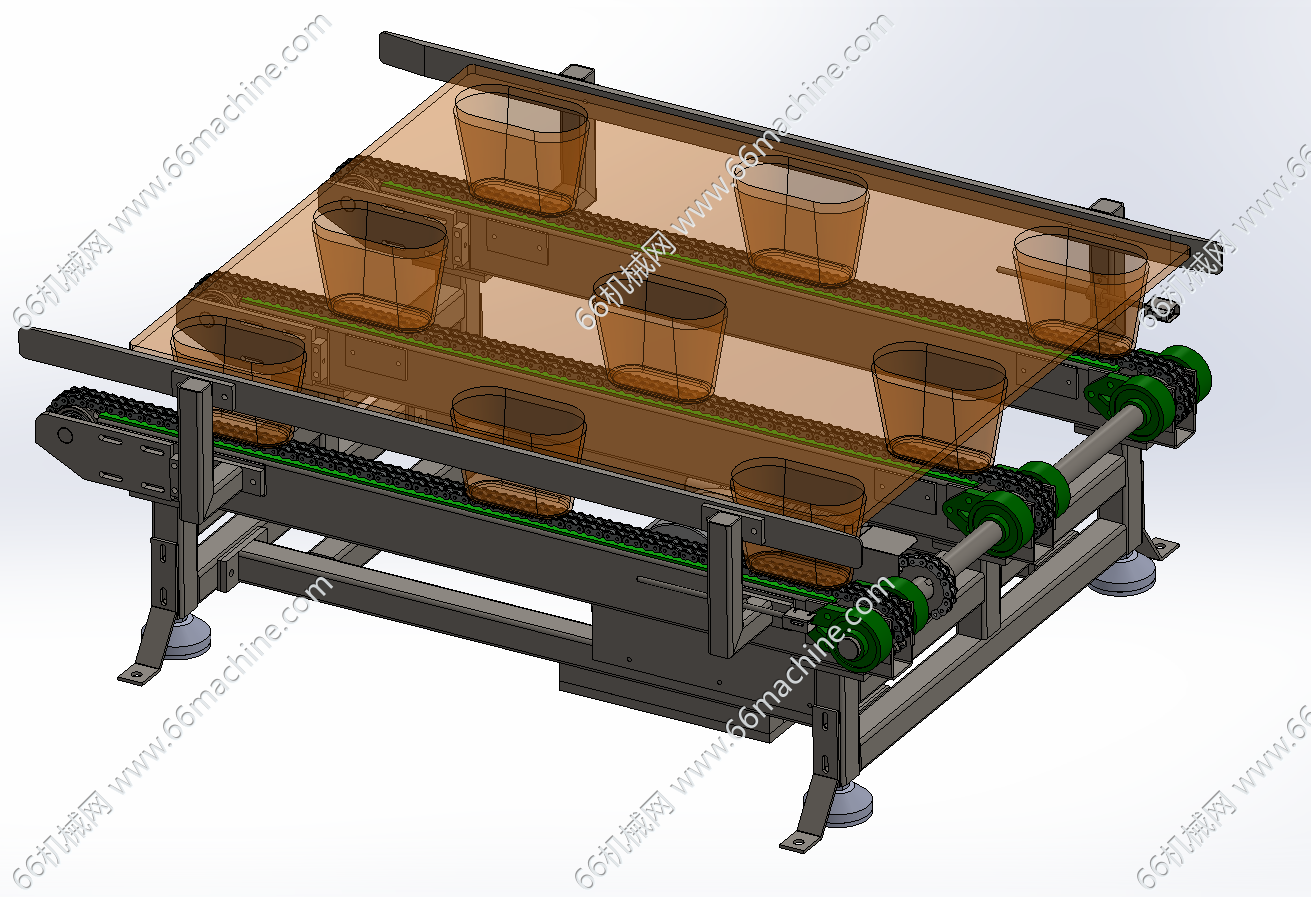Screen dimensions: 1311x897
Task: Click the right support post of front guide rail
Action: point(723,580)
